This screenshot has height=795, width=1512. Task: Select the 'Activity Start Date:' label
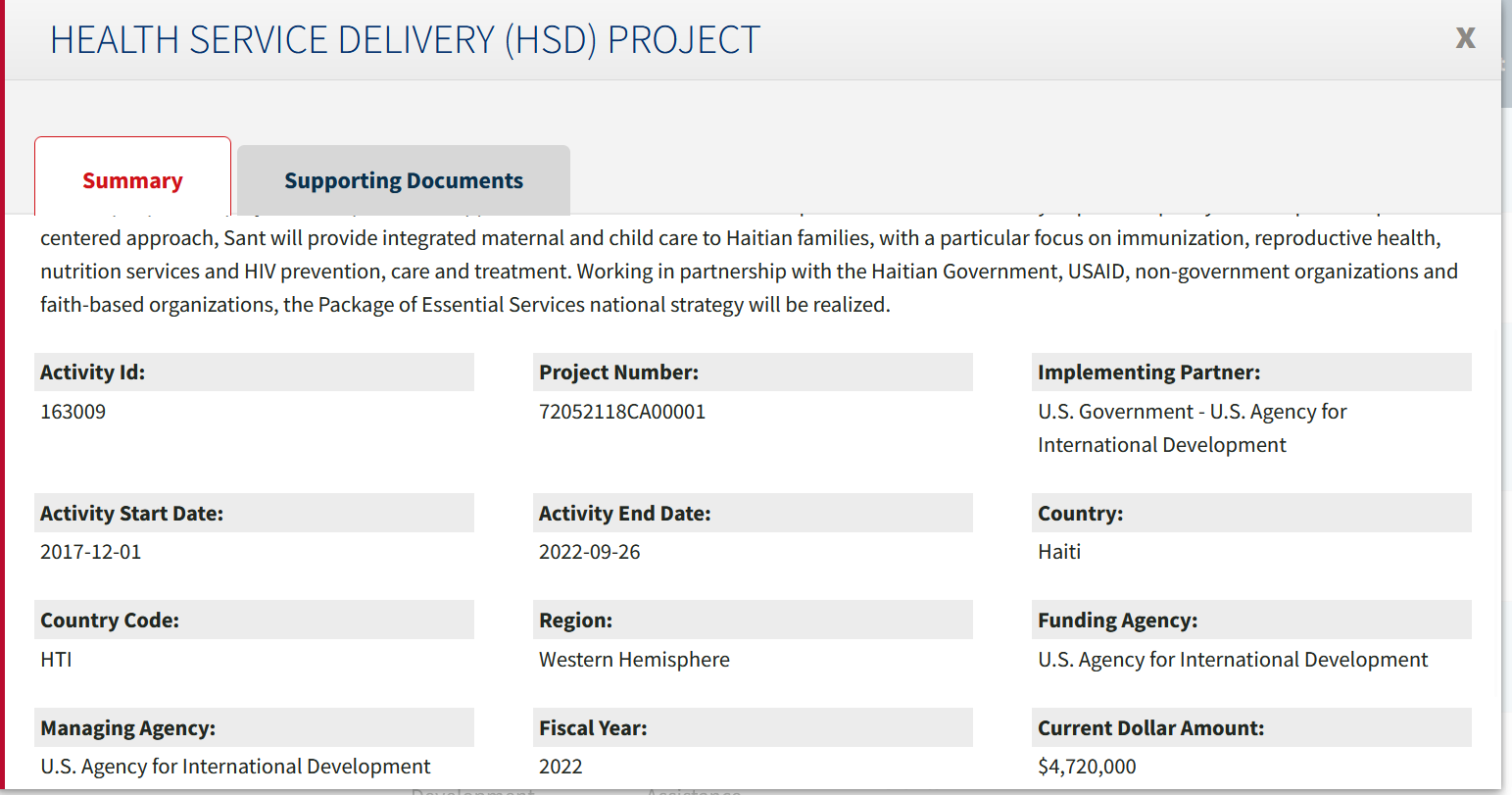131,514
